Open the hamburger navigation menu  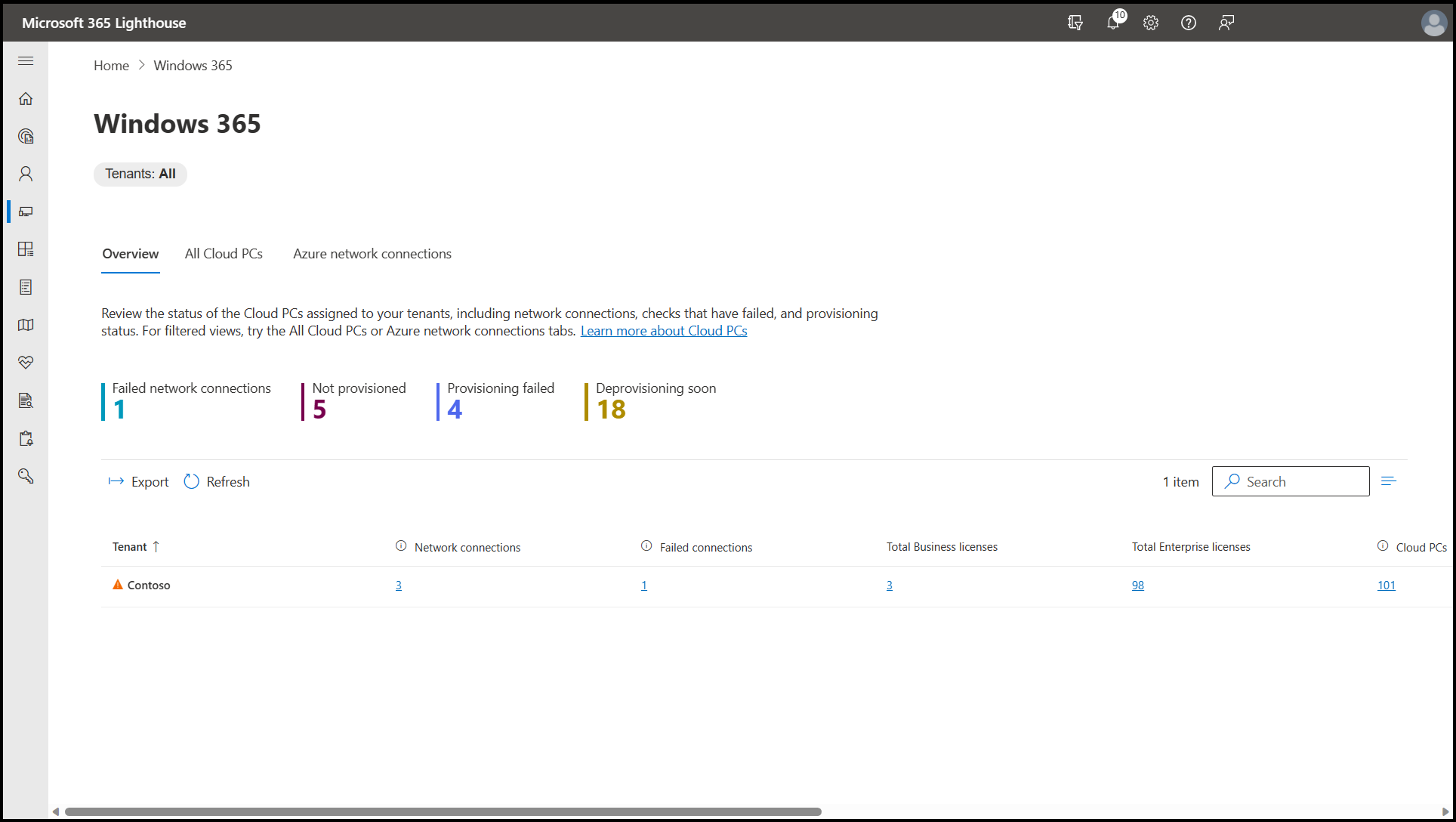[26, 60]
